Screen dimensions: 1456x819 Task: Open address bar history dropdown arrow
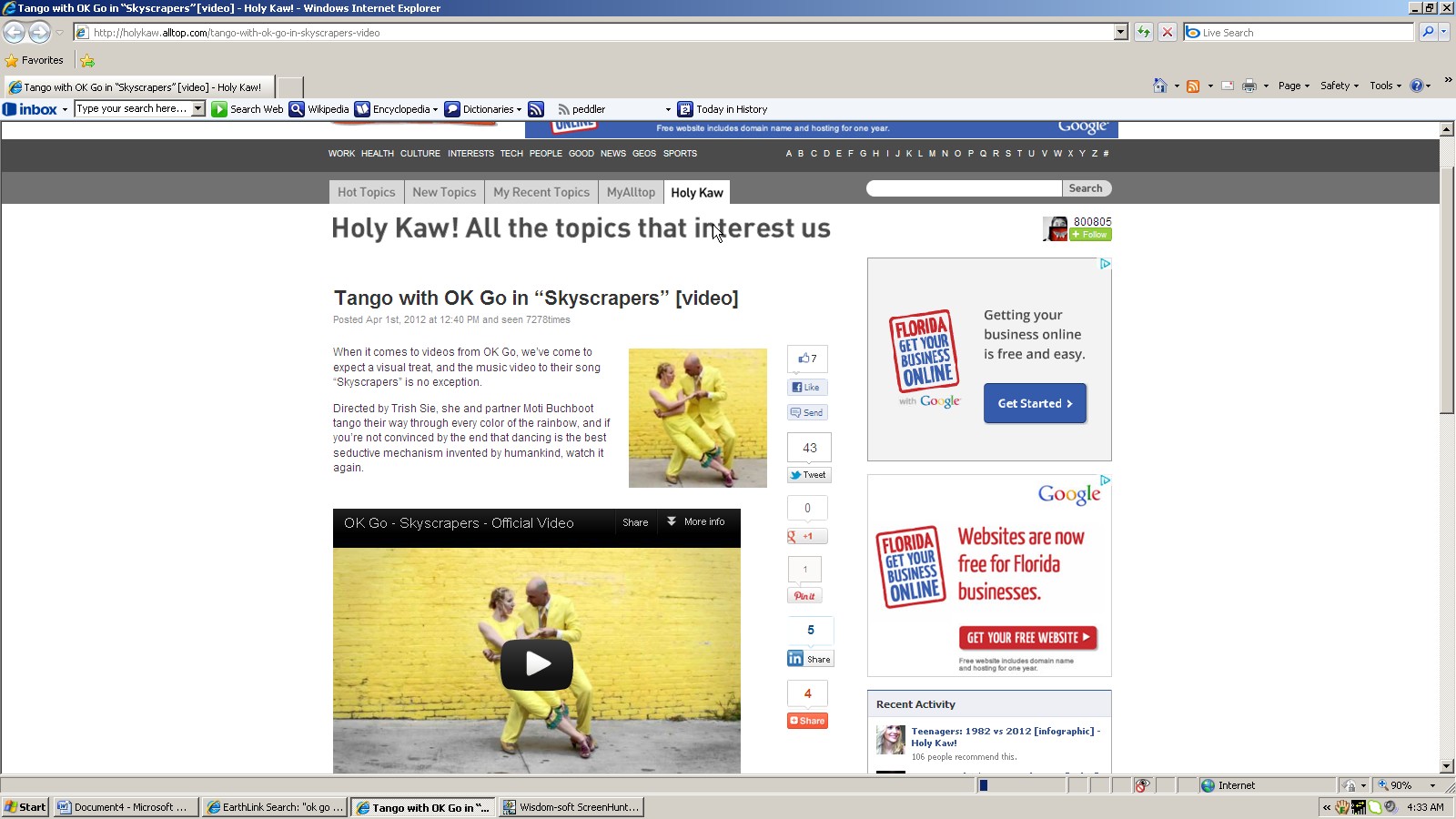coord(1120,32)
